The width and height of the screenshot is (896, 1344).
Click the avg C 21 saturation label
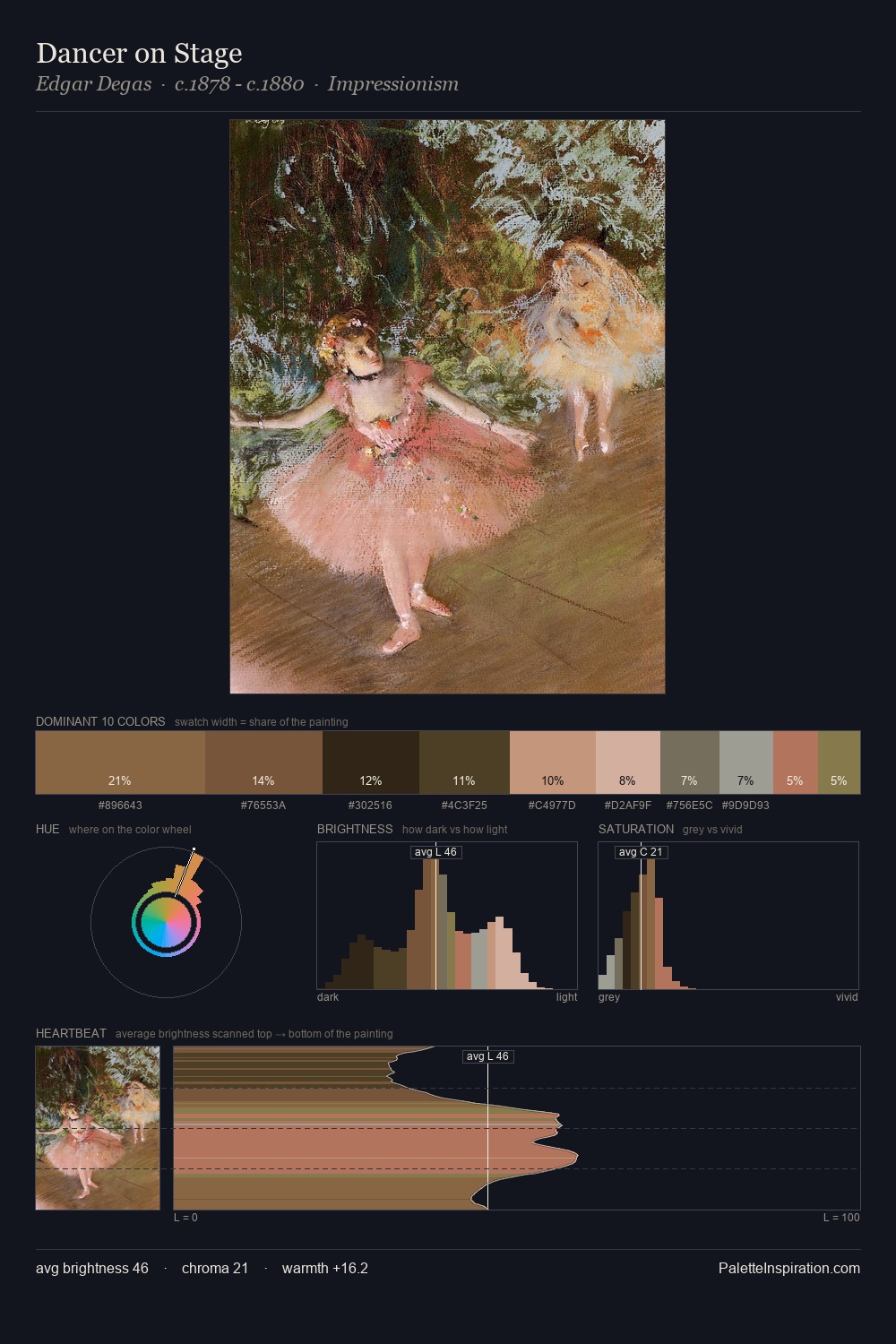641,852
